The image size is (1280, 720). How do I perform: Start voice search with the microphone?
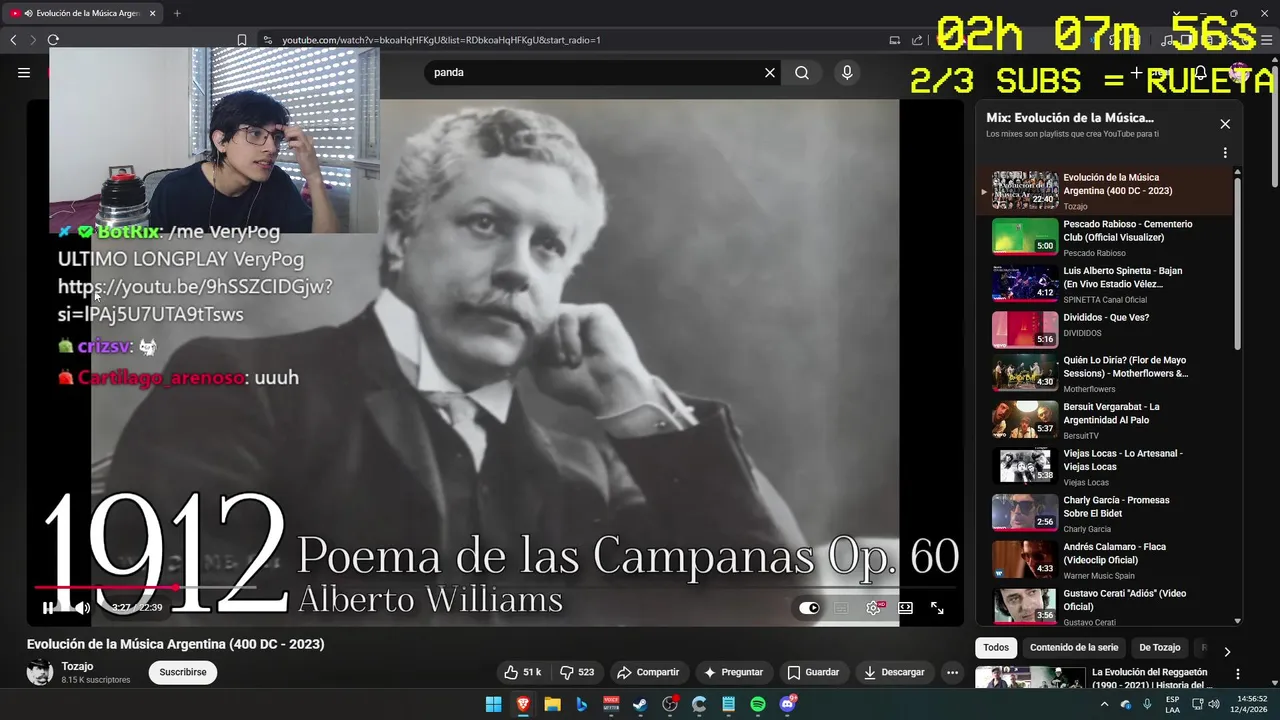click(x=847, y=72)
